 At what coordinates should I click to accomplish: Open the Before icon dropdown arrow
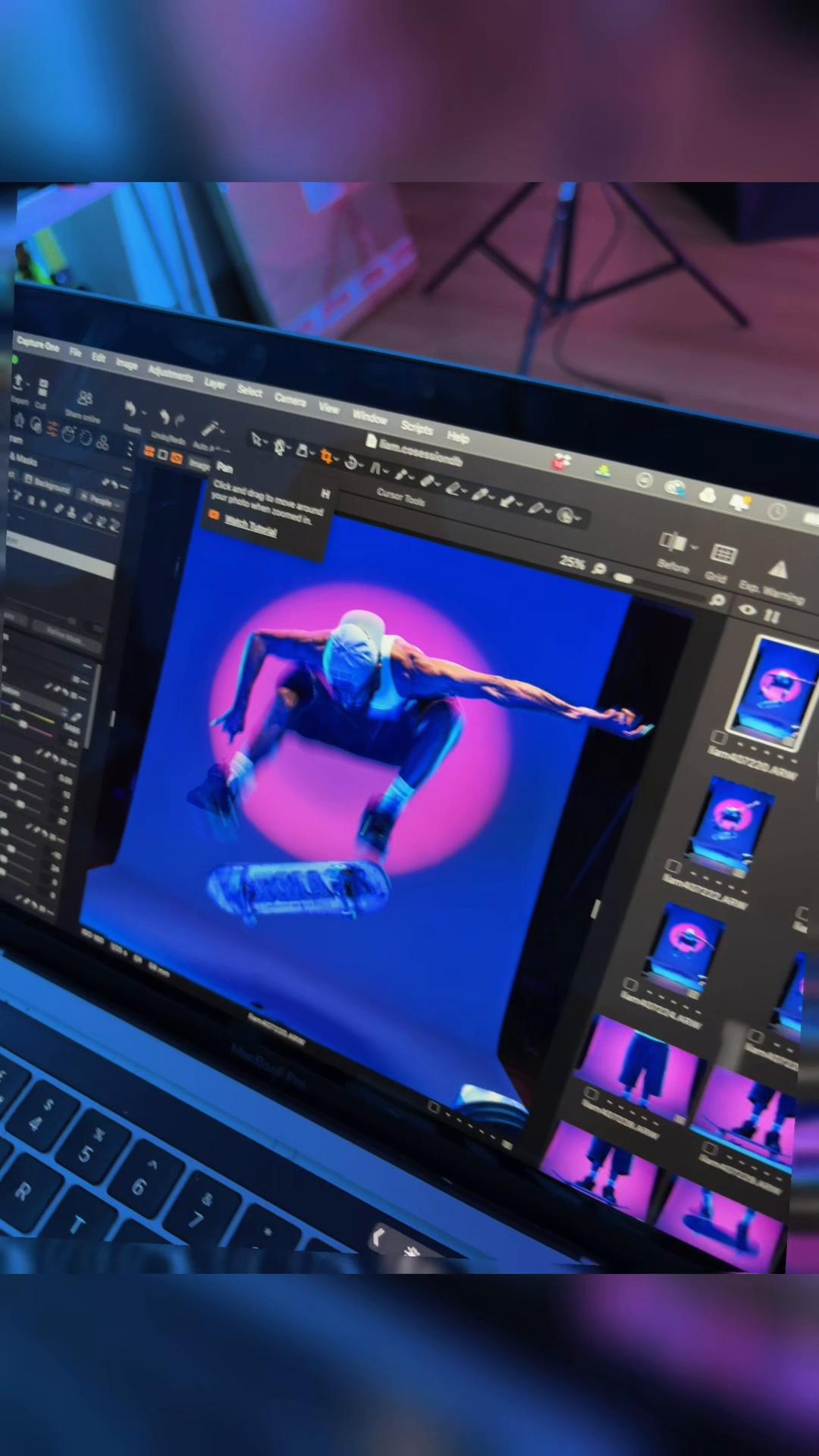[694, 546]
